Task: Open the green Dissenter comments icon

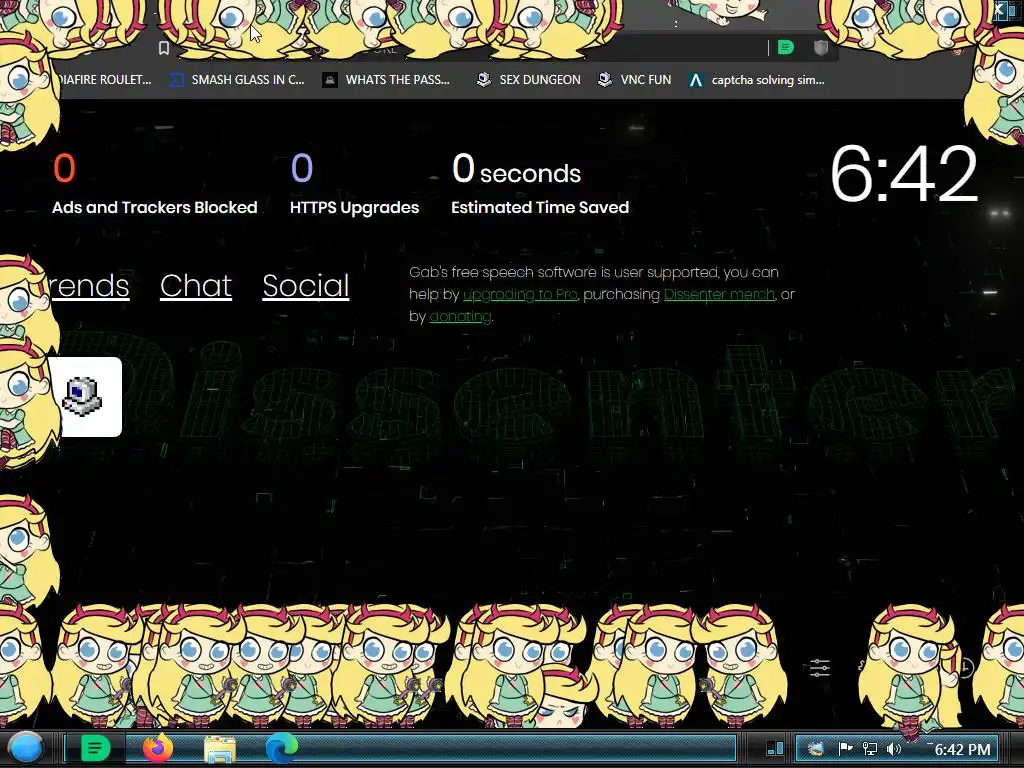Action: [786, 47]
